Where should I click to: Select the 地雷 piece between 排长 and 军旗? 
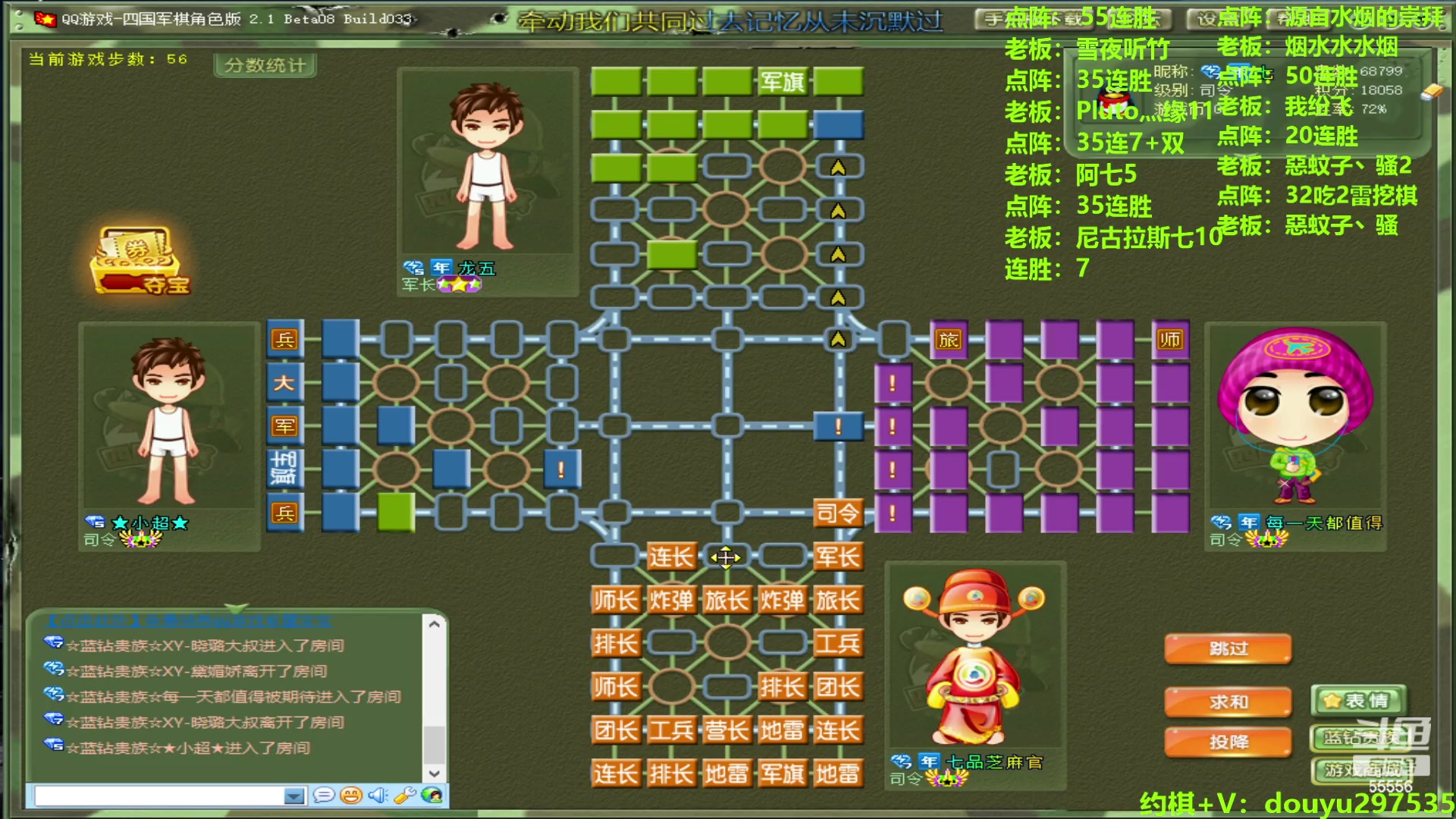pos(726,773)
